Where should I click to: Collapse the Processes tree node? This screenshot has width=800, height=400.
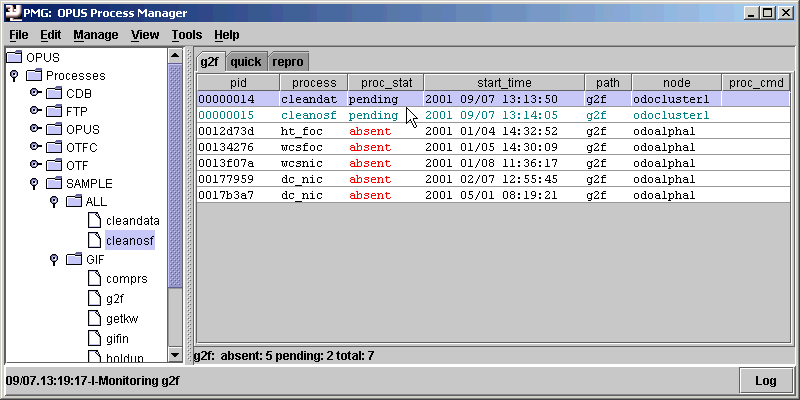coord(14,75)
